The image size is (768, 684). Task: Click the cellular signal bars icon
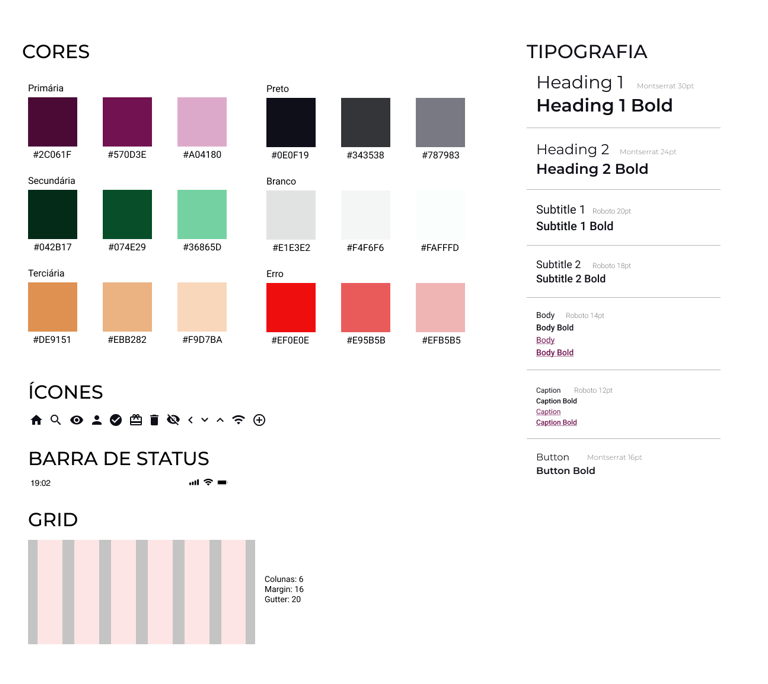point(193,483)
